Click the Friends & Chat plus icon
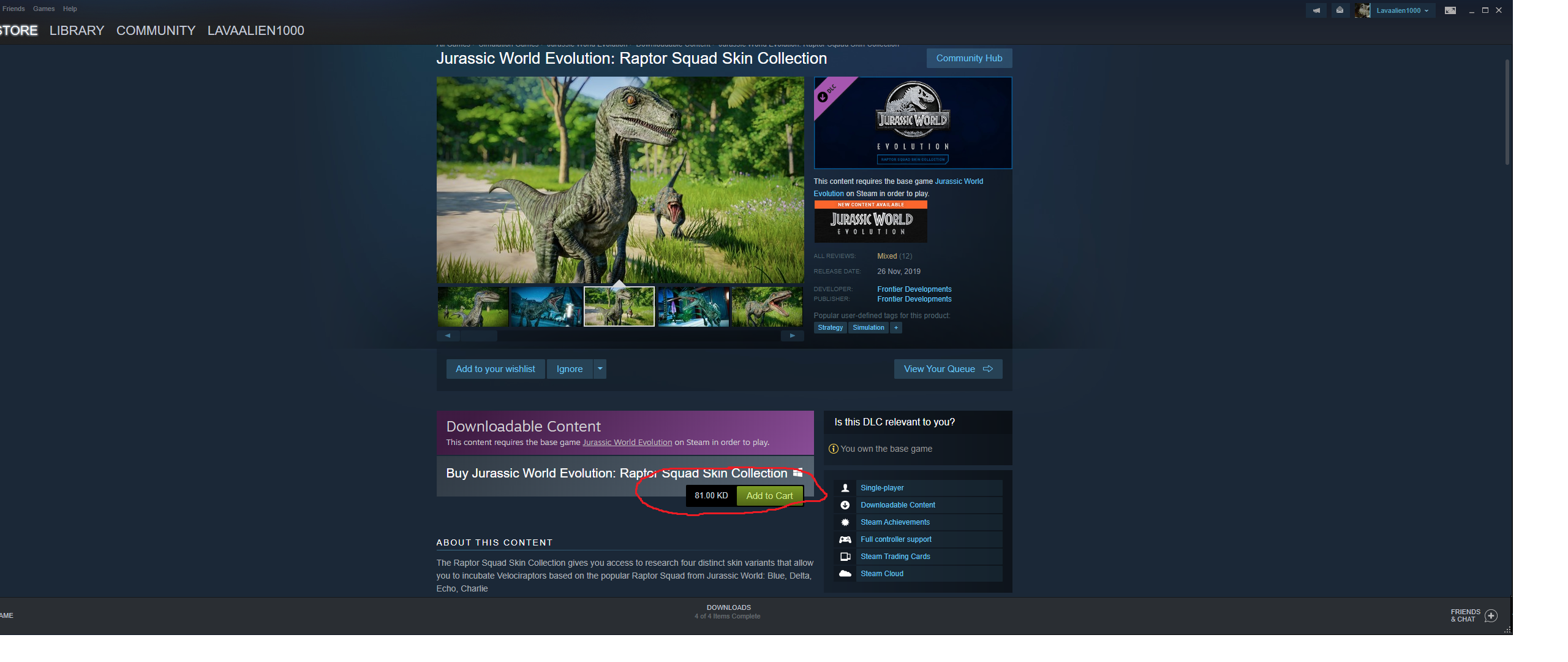1568x662 pixels. click(1491, 615)
